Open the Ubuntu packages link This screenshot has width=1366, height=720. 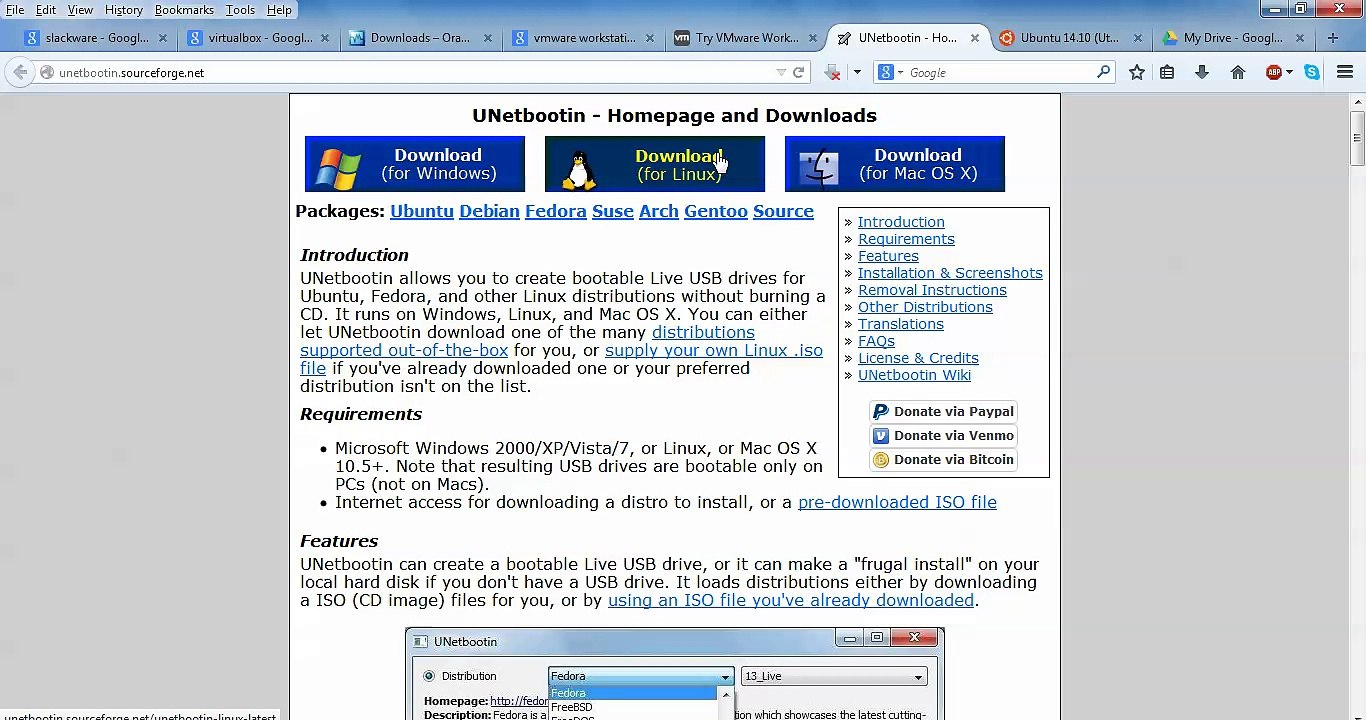[422, 211]
